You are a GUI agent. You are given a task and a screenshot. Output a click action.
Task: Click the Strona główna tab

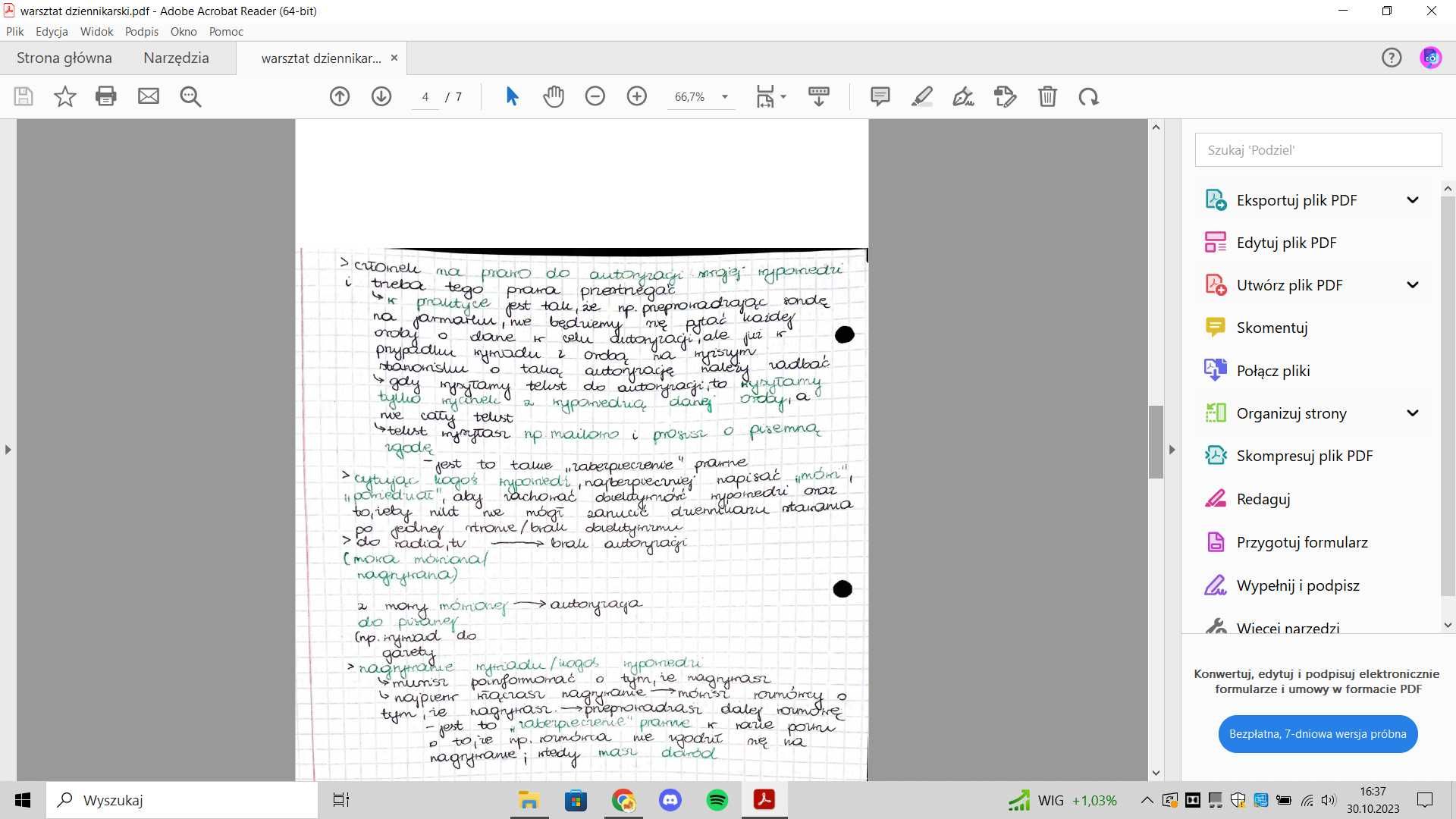tap(64, 57)
